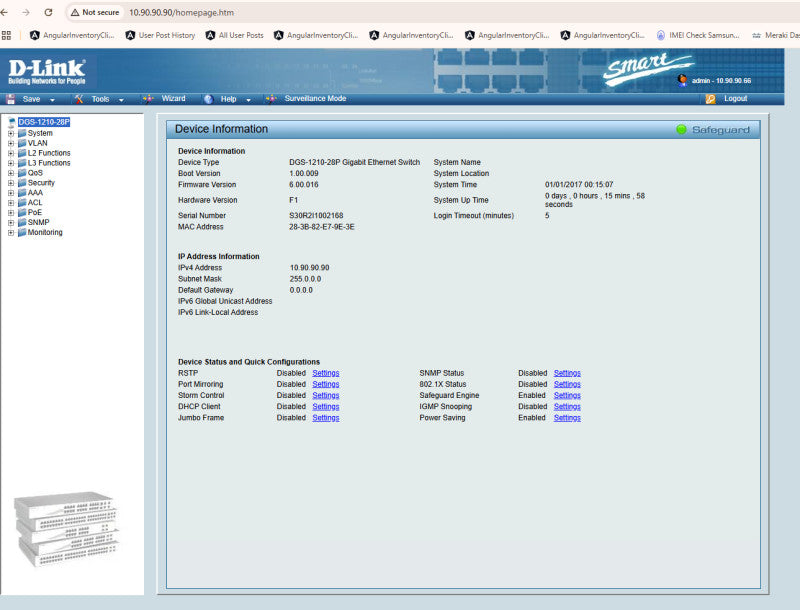Click the AAA folder icon

click(x=22, y=193)
